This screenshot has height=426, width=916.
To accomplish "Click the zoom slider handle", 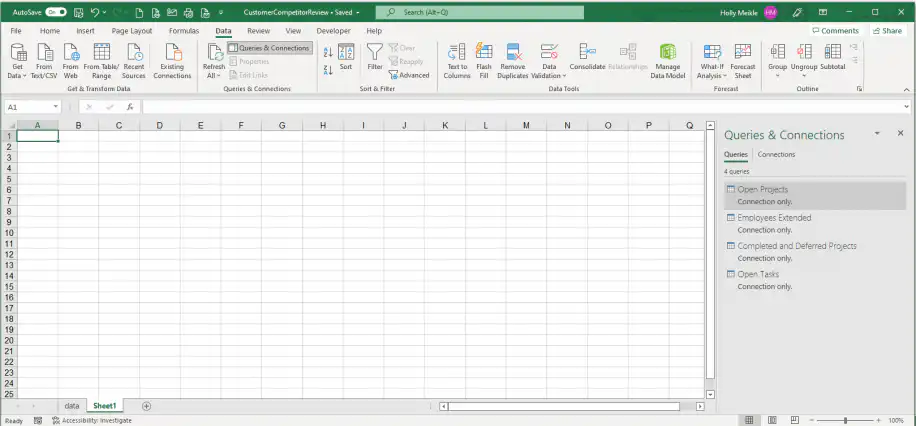I will pyautogui.click(x=845, y=420).
